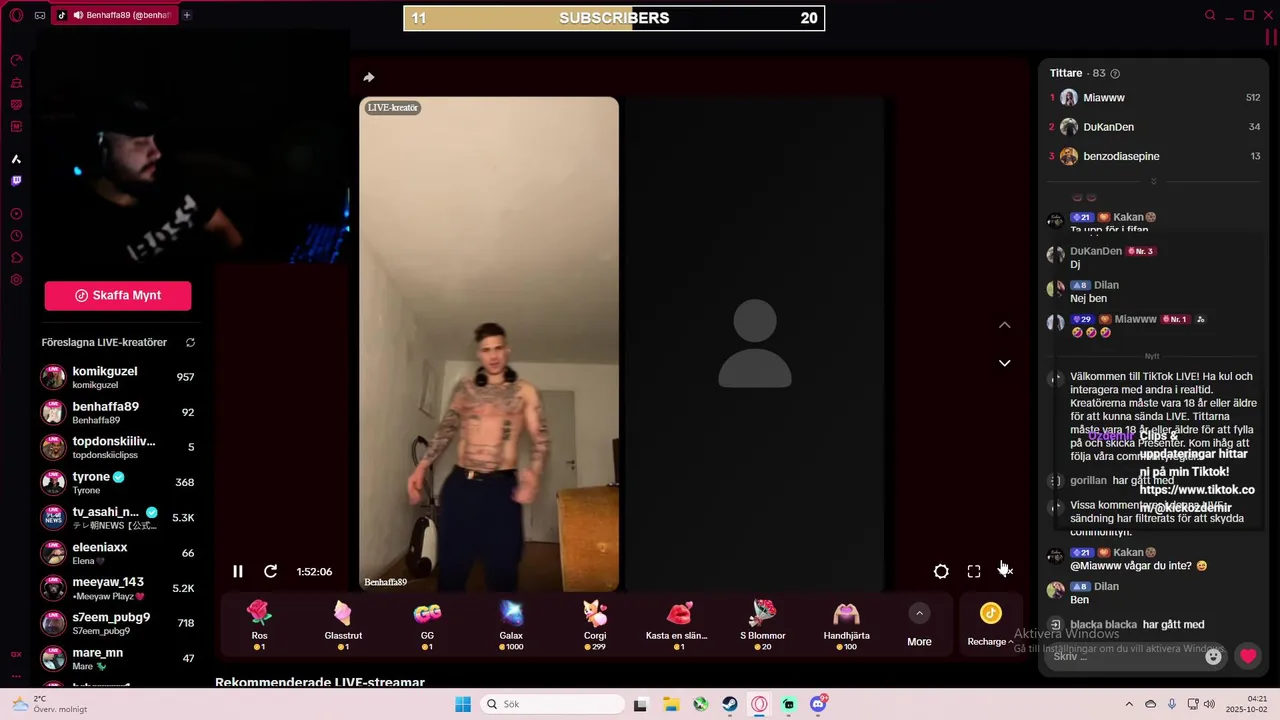Click Dilan's username on the 'Nej ben' message
Screen dimensions: 1280x720
point(1107,285)
